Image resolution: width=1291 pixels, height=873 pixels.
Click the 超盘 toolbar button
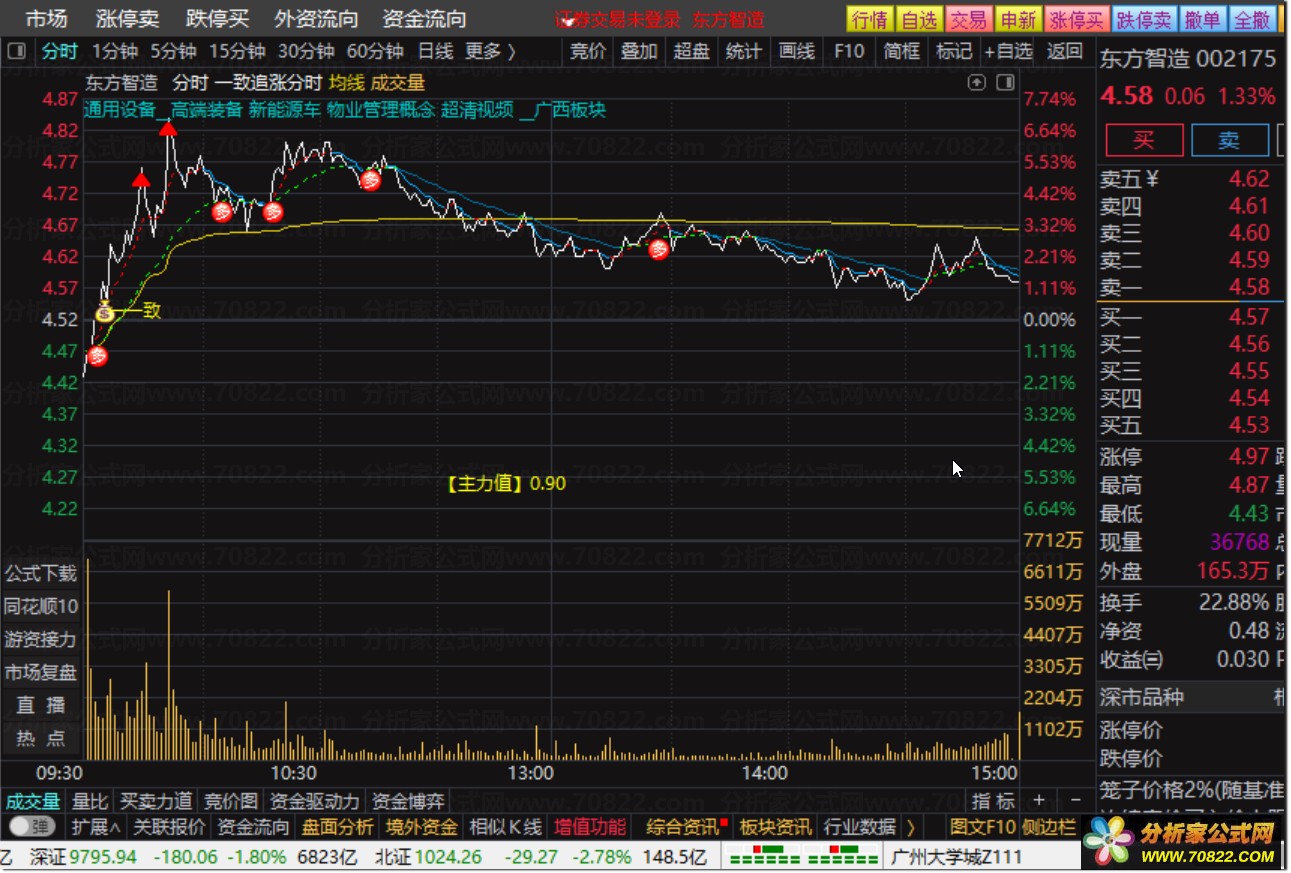pyautogui.click(x=691, y=51)
